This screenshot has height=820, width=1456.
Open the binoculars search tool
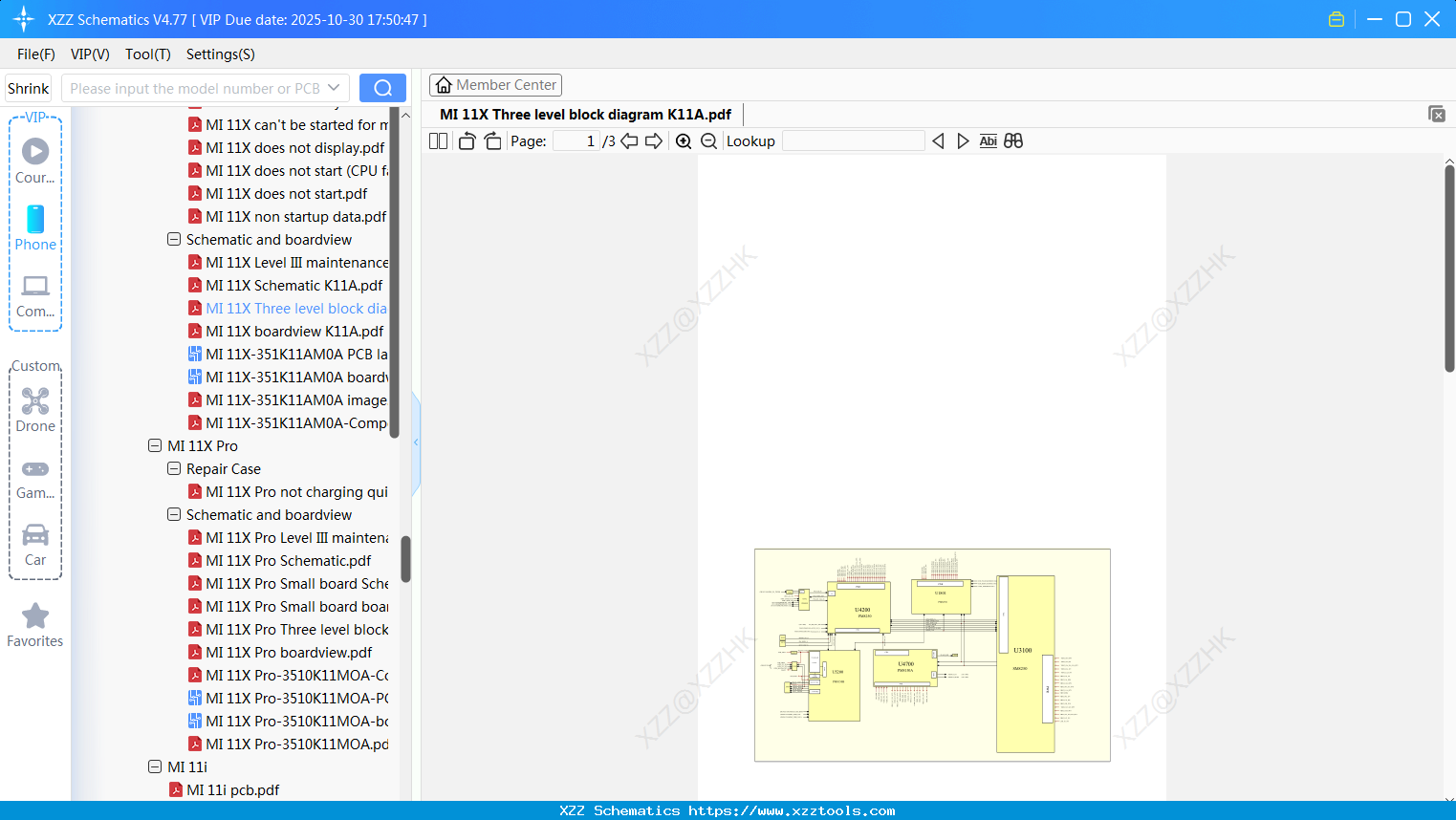point(1012,140)
